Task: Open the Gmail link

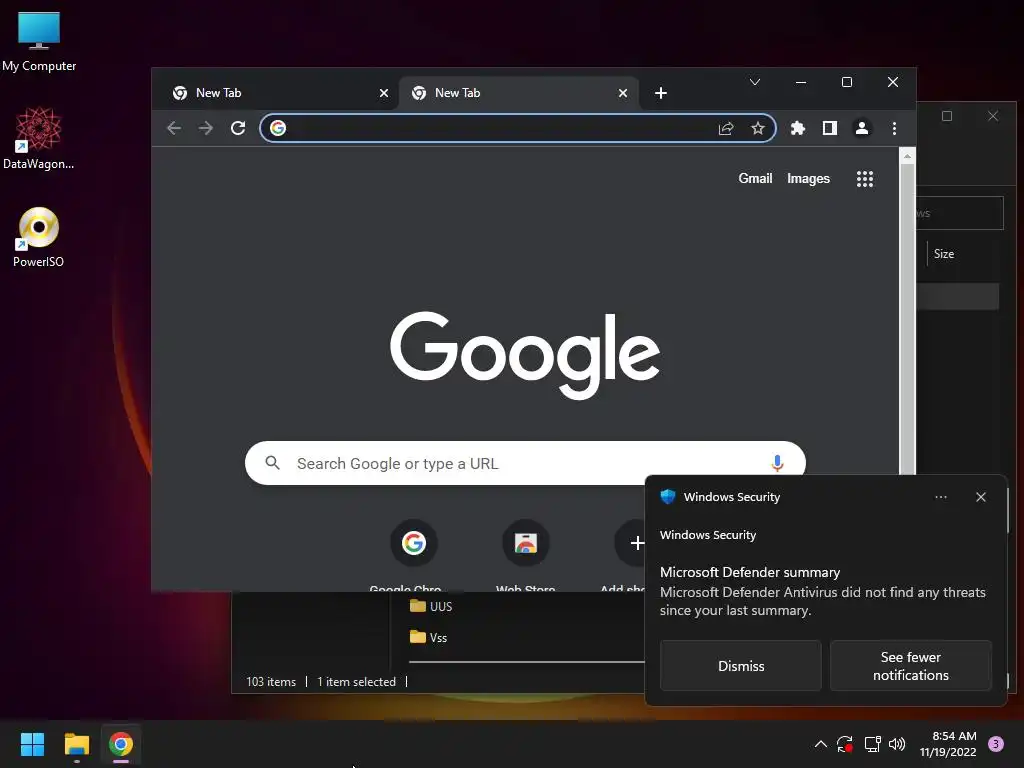Action: click(x=755, y=178)
